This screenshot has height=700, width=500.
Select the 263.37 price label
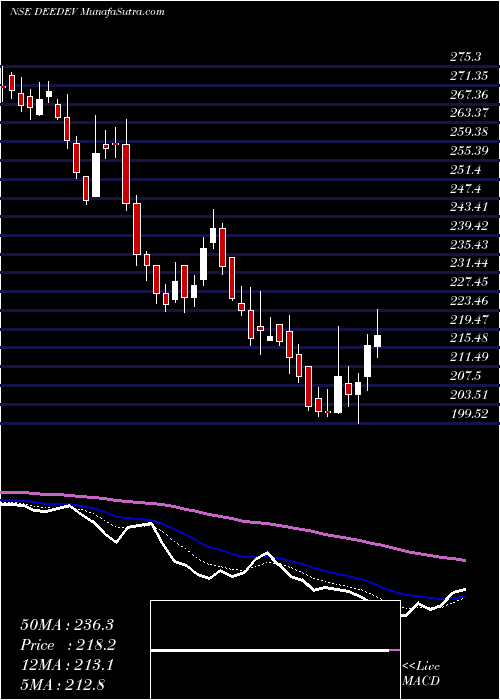pyautogui.click(x=468, y=113)
